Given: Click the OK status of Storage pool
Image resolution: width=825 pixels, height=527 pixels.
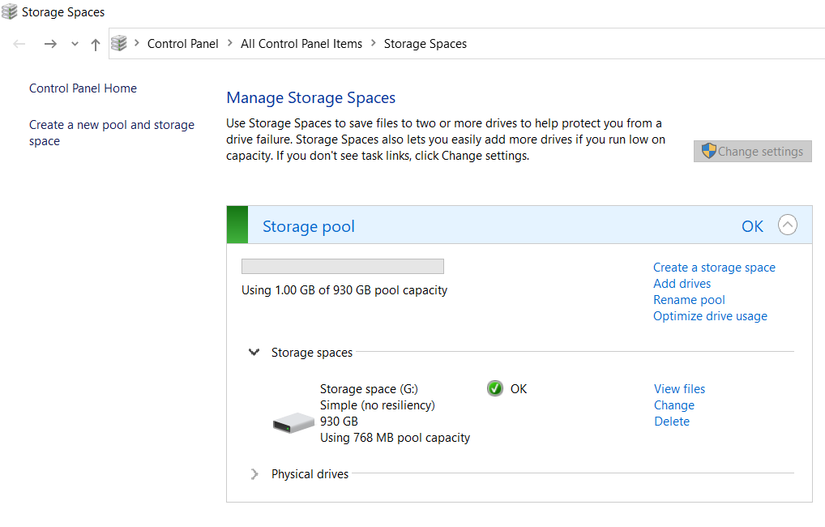Looking at the screenshot, I should (x=752, y=226).
